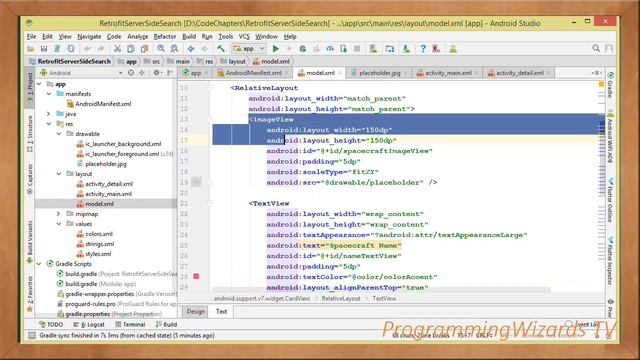Open the Logcat tool window
Screen dimensions: 640x360
tap(89, 324)
